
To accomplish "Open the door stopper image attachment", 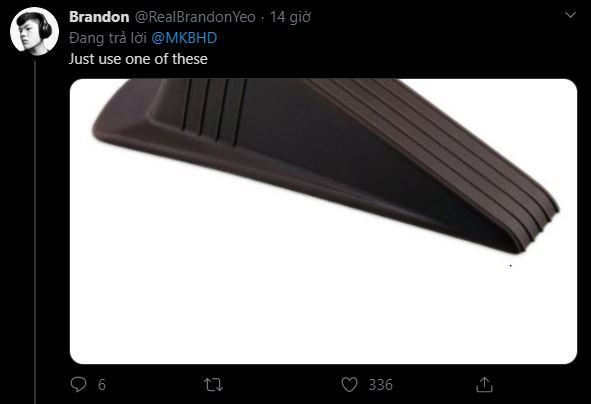I will [323, 221].
